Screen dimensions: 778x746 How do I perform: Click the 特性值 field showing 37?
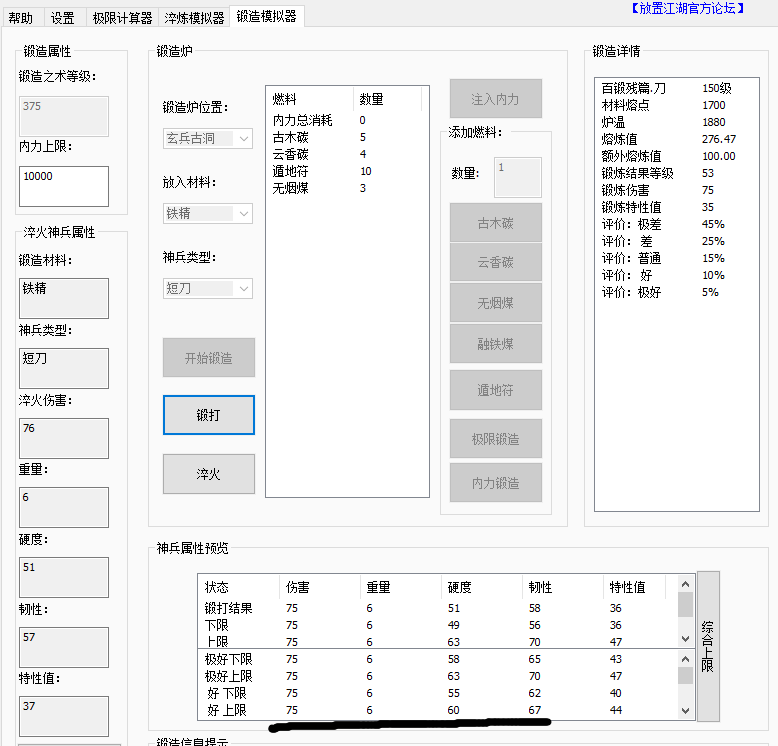pyautogui.click(x=64, y=716)
